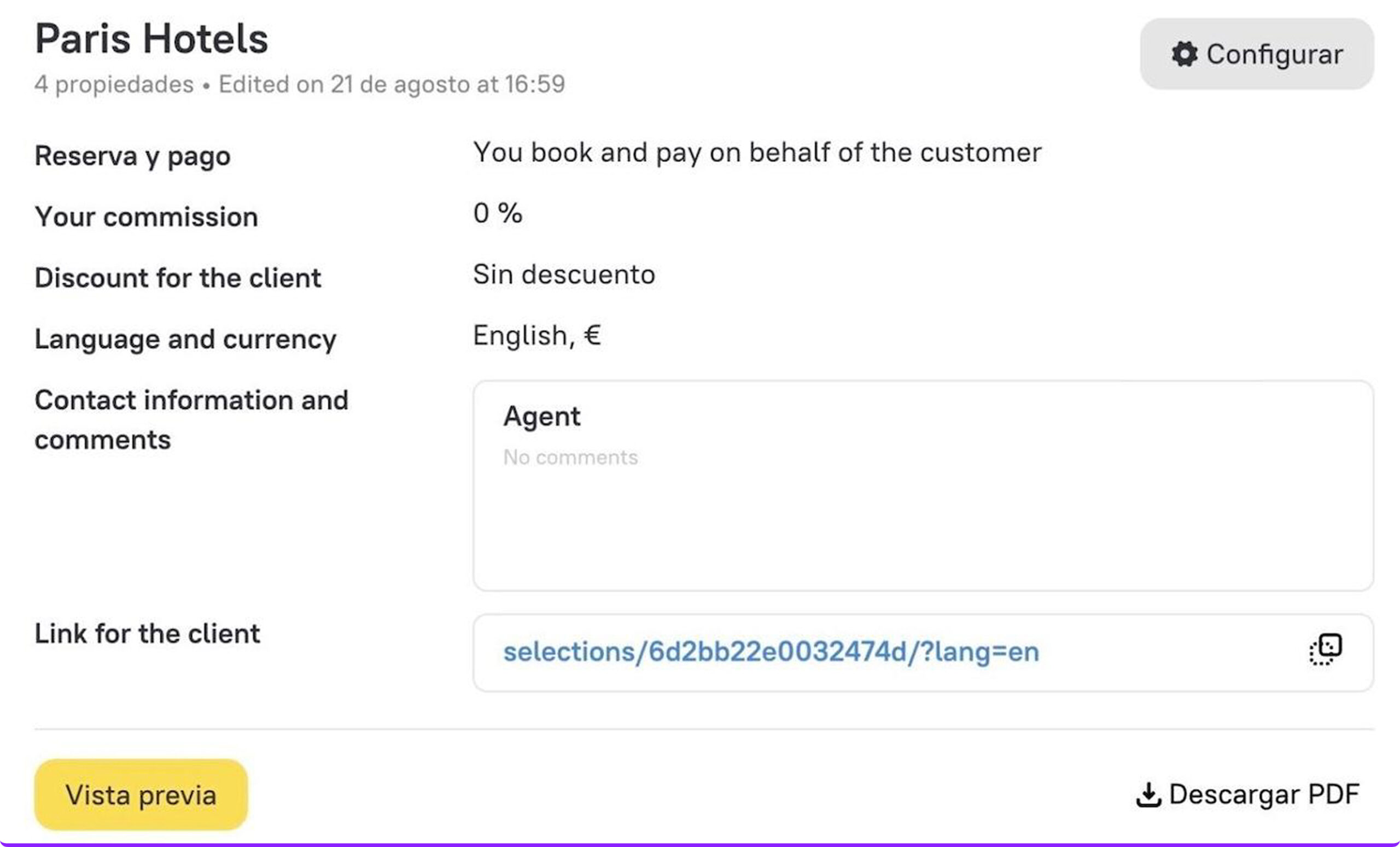Image resolution: width=1400 pixels, height=847 pixels.
Task: Open the selections/6d2bb22e0032474d client link
Action: [x=771, y=652]
